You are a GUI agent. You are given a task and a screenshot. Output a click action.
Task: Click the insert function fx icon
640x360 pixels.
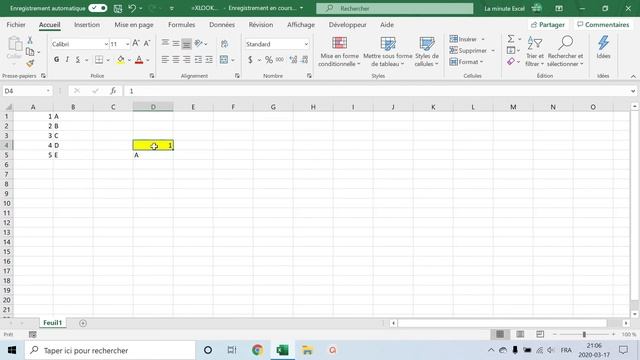113,91
